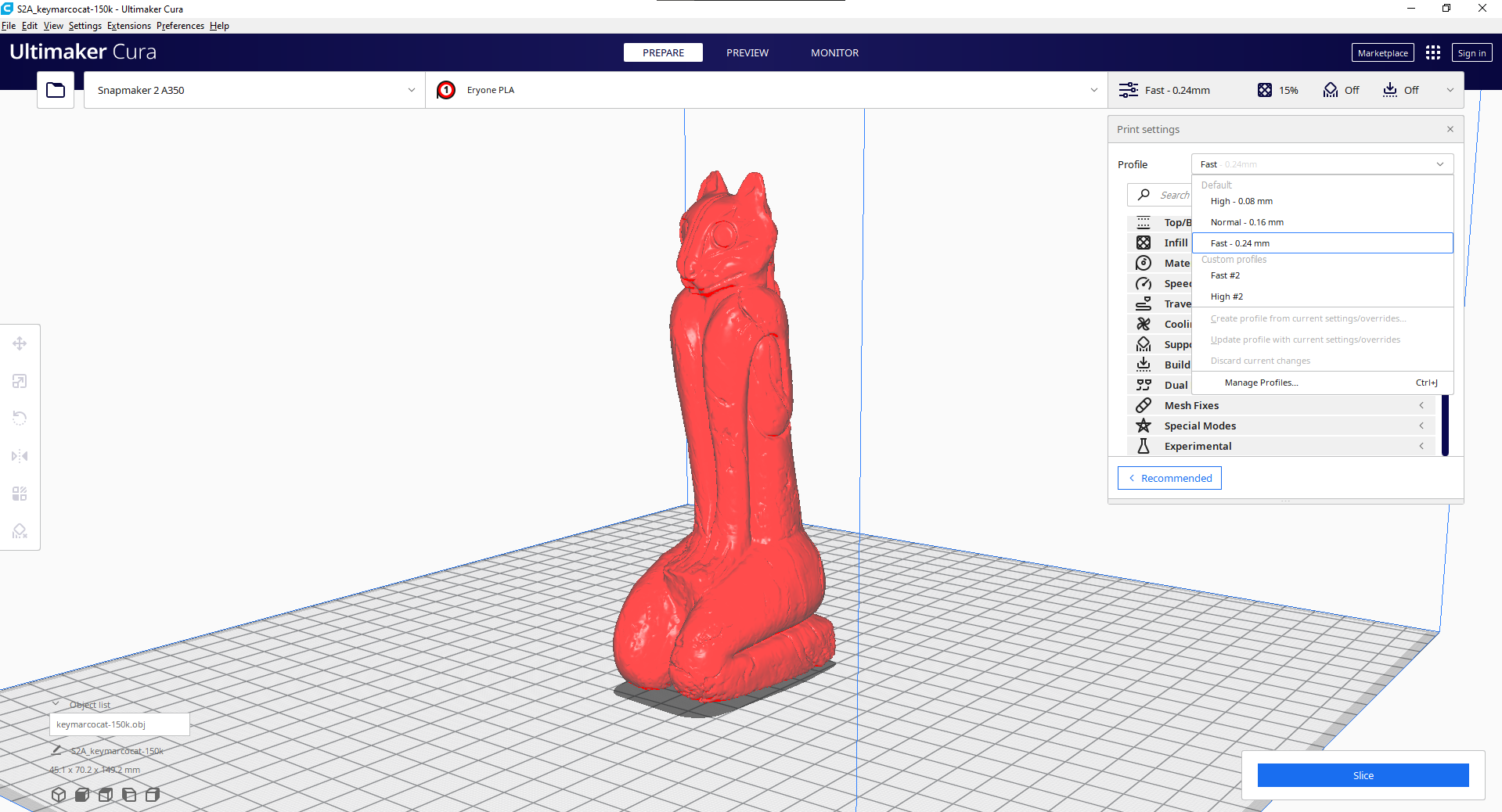Screen dimensions: 1502x812
Task: Open the Eryone PLA material dropdown
Action: (766, 90)
